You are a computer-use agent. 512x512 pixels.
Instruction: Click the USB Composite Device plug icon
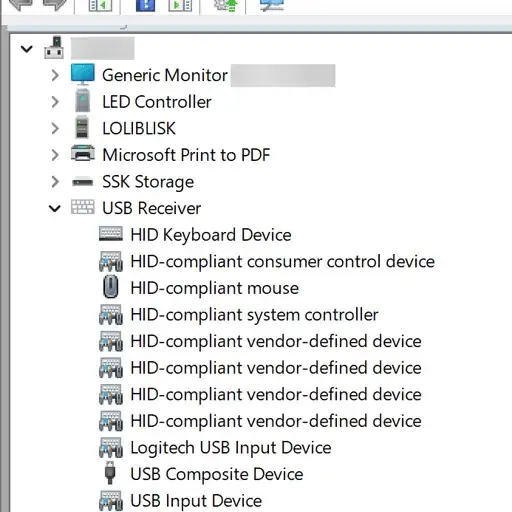[110, 473]
